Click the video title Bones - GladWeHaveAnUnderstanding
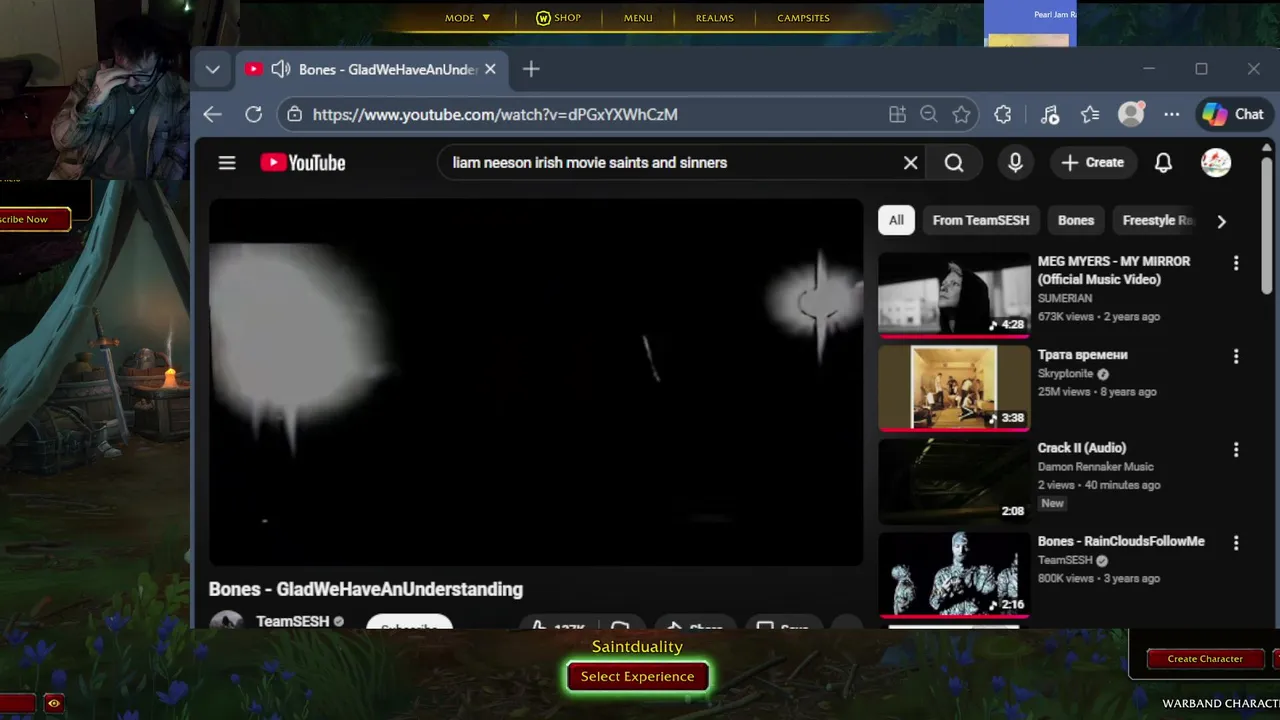Image resolution: width=1280 pixels, height=720 pixels. point(366,589)
